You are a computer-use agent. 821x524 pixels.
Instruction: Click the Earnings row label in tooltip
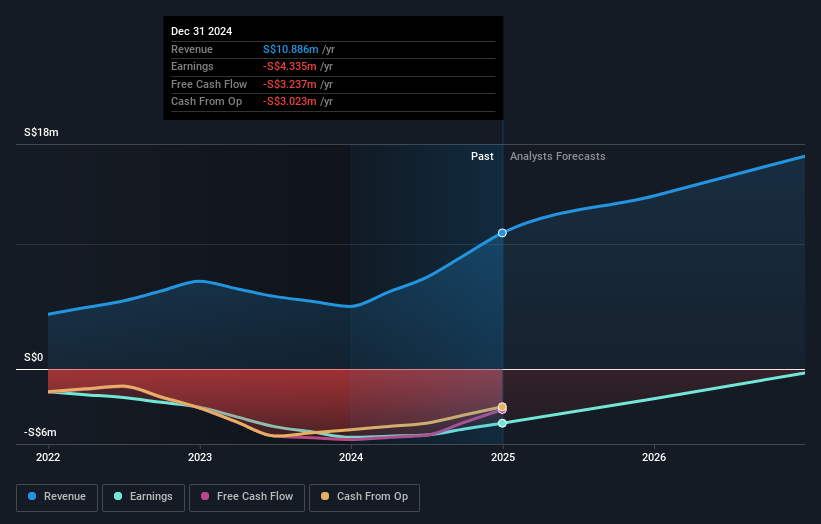(192, 66)
